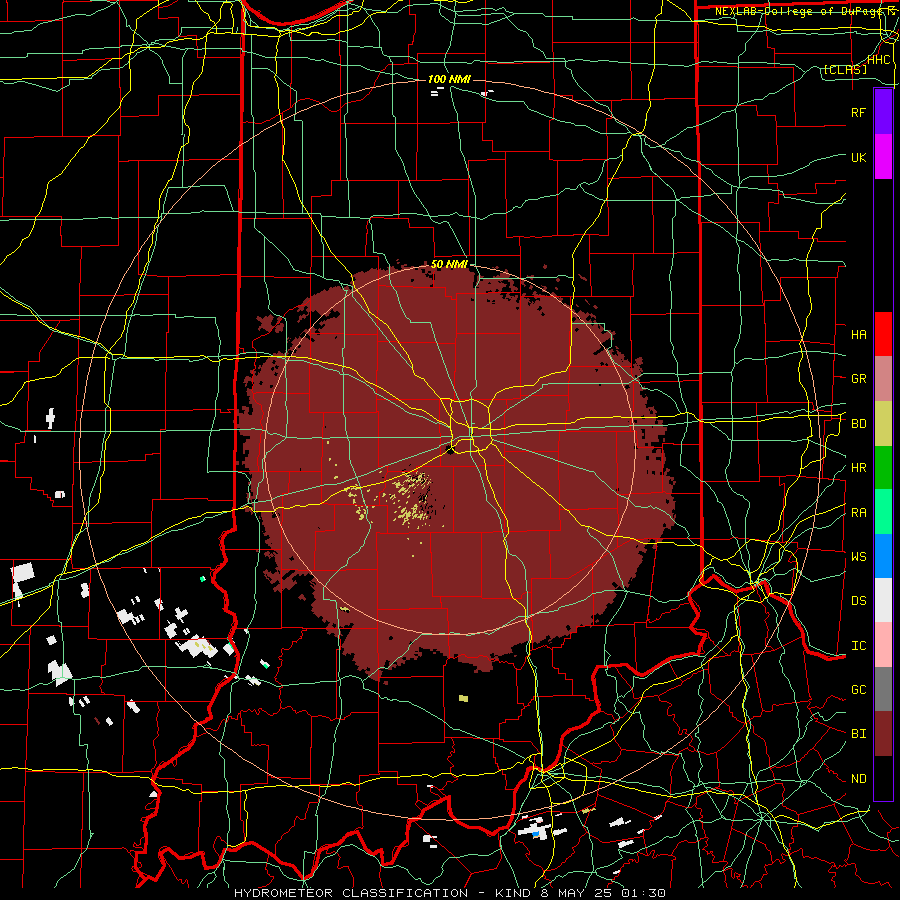Image resolution: width=900 pixels, height=900 pixels.
Task: Click the "DS" legend label
Action: (x=858, y=601)
